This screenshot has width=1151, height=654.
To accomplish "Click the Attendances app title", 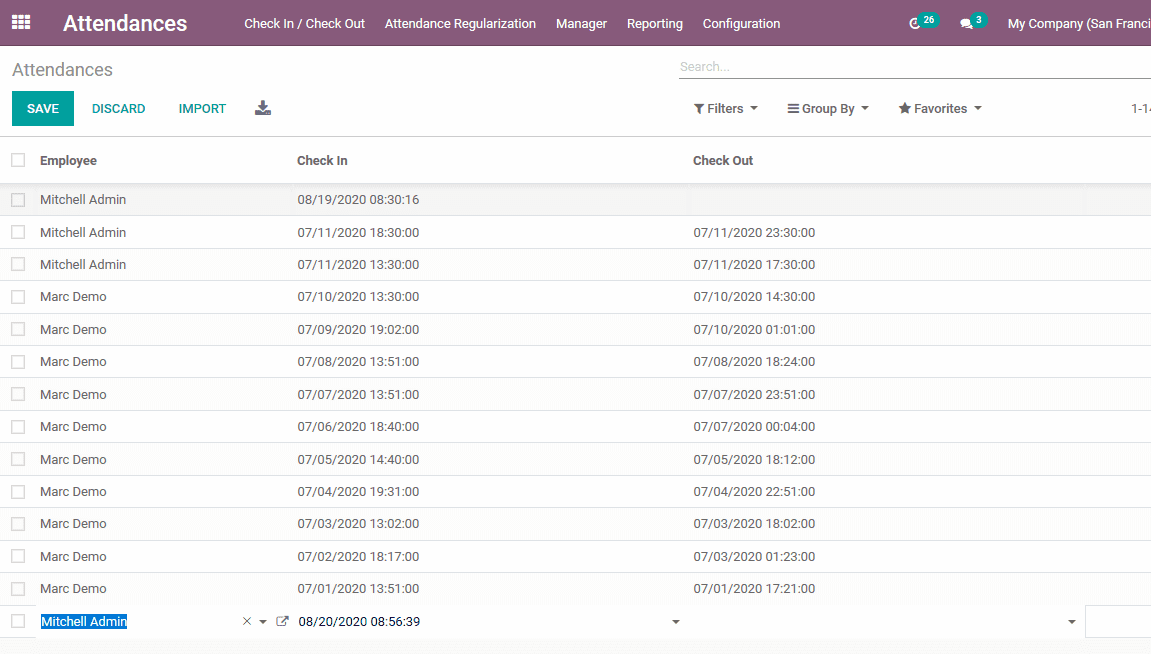I will pos(125,23).
